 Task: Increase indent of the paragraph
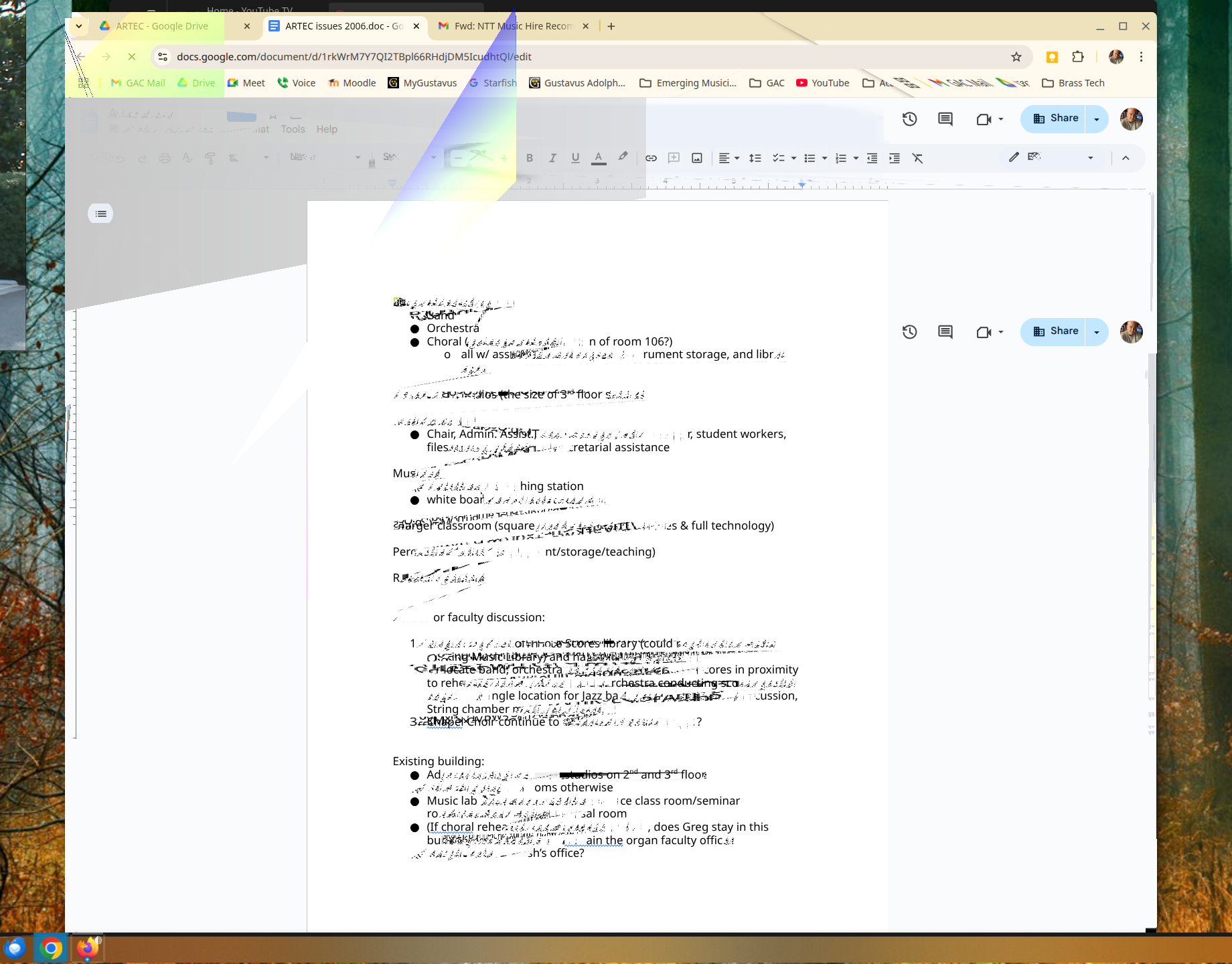coord(895,158)
